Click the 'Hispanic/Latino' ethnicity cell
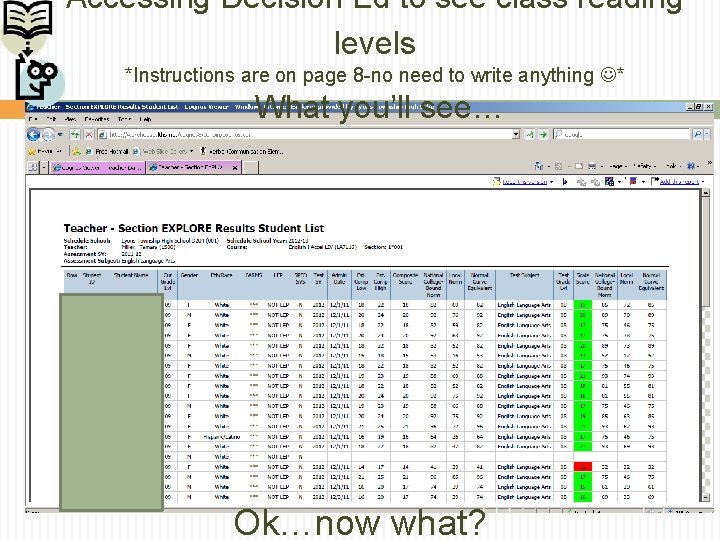The height and width of the screenshot is (540, 720). coord(222,437)
